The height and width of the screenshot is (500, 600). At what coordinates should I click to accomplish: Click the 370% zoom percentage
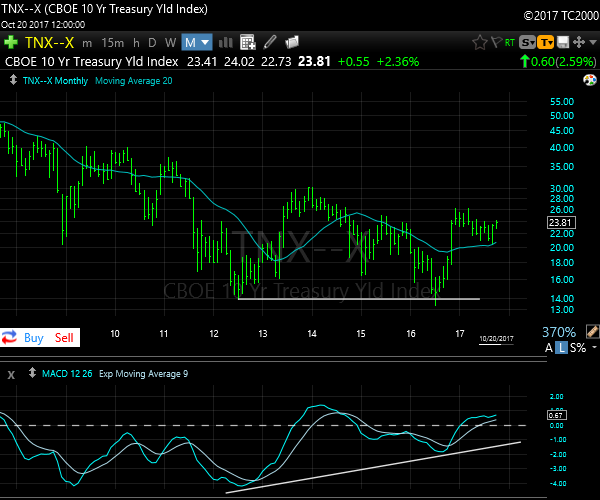[x=559, y=332]
